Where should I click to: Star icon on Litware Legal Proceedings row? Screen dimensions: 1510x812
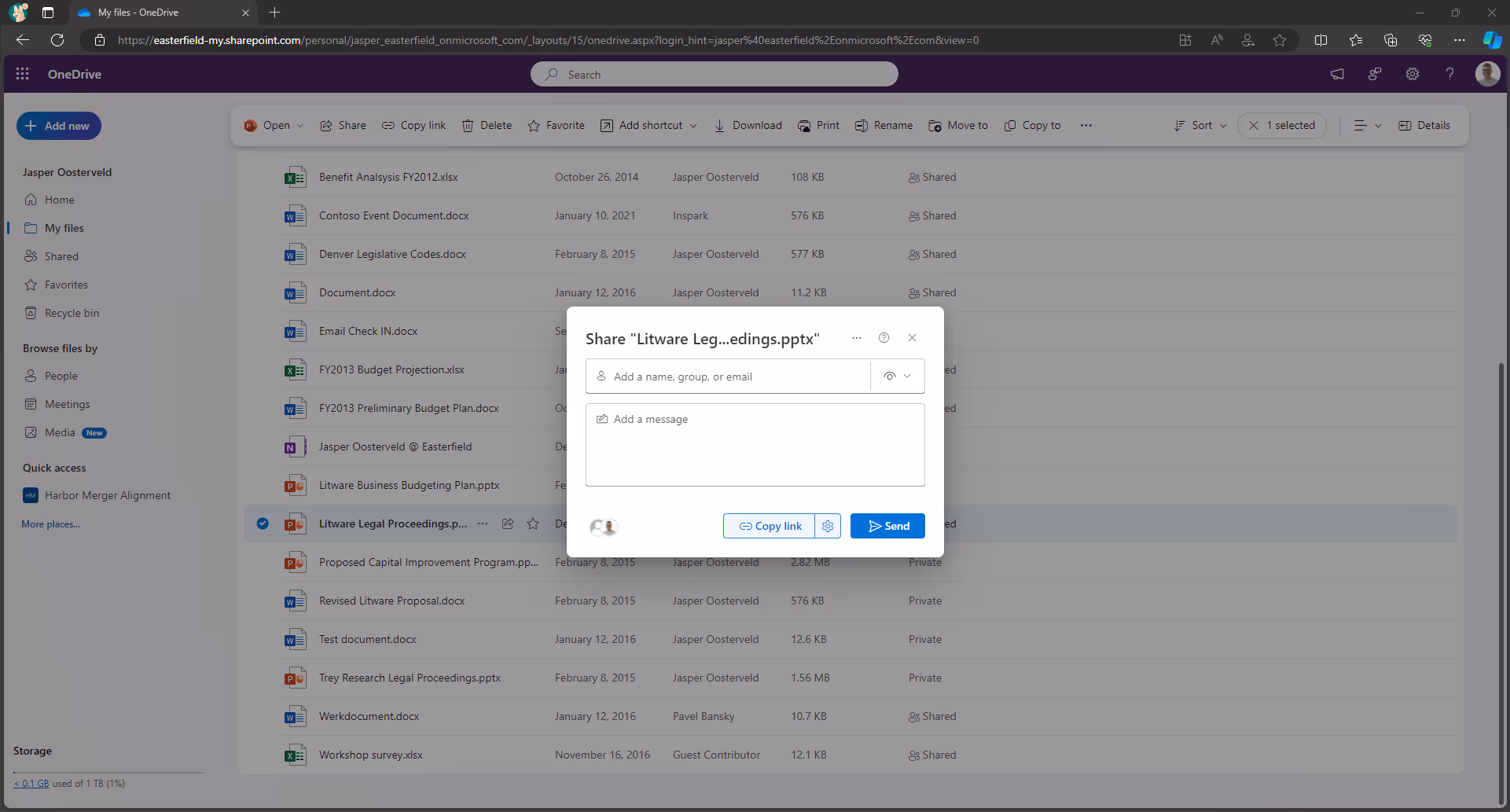point(533,524)
